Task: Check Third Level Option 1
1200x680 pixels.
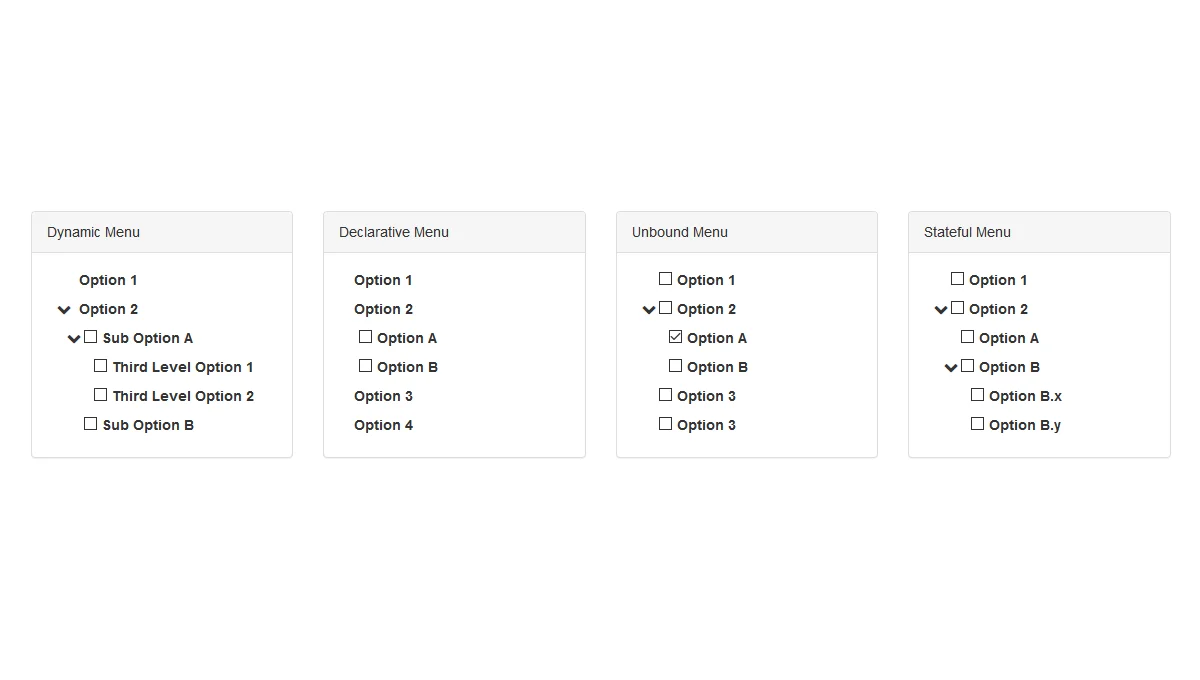Action: click(100, 366)
